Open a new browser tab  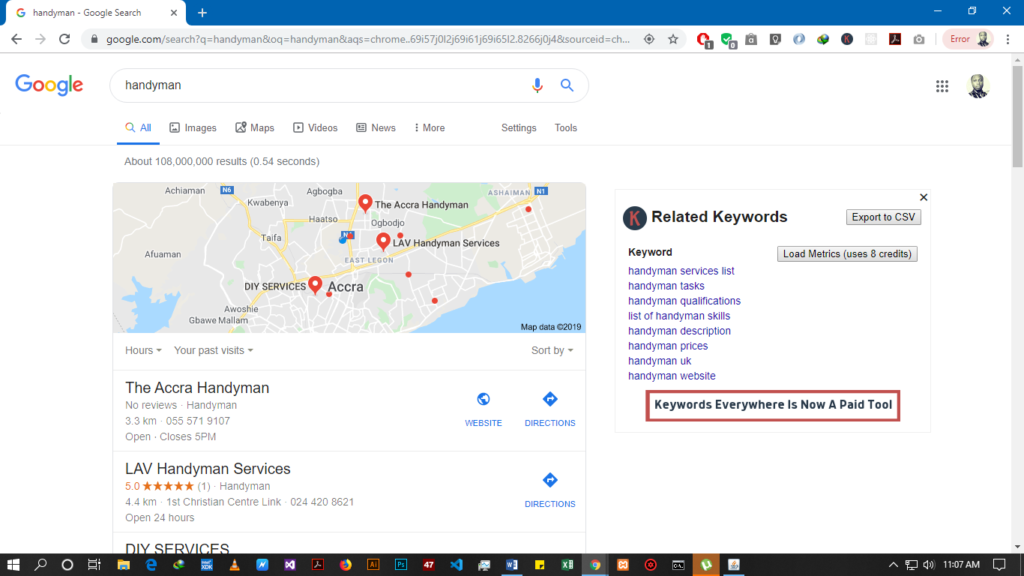(202, 13)
